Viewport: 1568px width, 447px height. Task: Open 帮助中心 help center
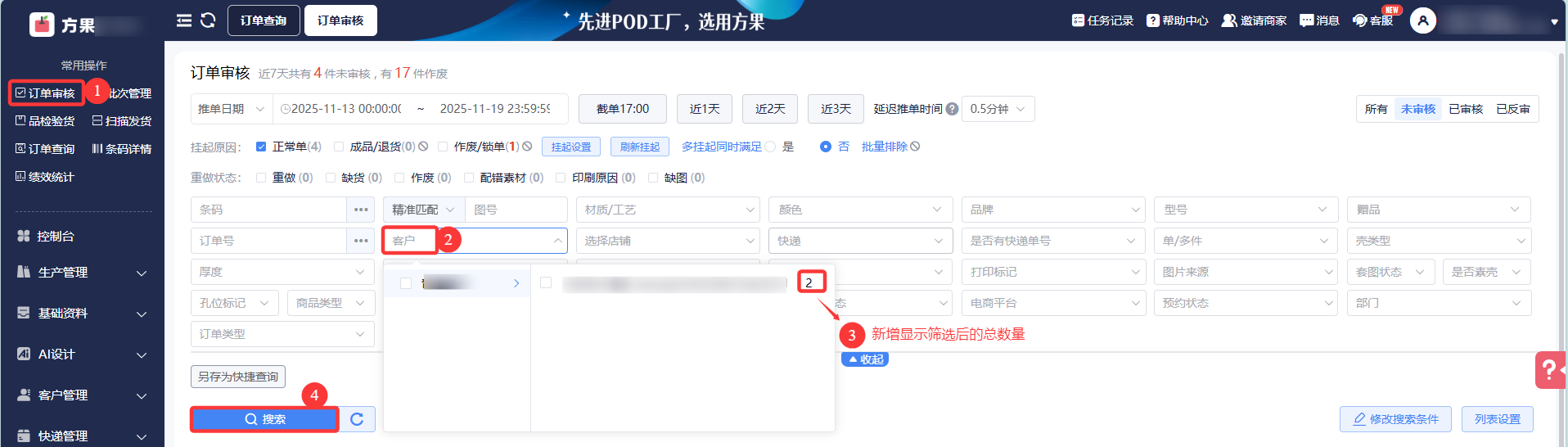coord(1177,20)
